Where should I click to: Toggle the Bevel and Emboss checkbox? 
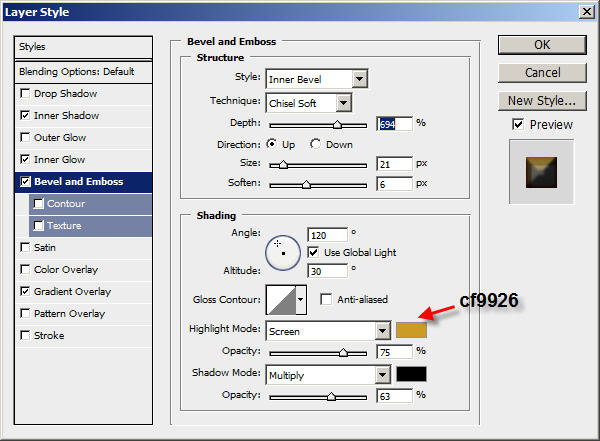[x=25, y=181]
